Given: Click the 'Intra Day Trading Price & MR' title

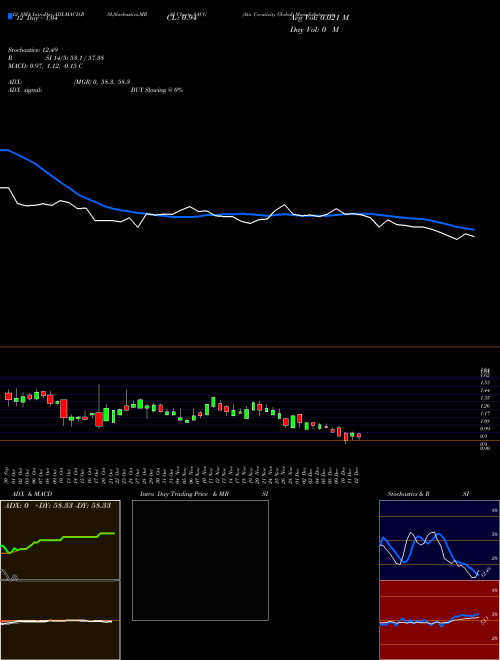Looking at the screenshot, I should pyautogui.click(x=184, y=494).
